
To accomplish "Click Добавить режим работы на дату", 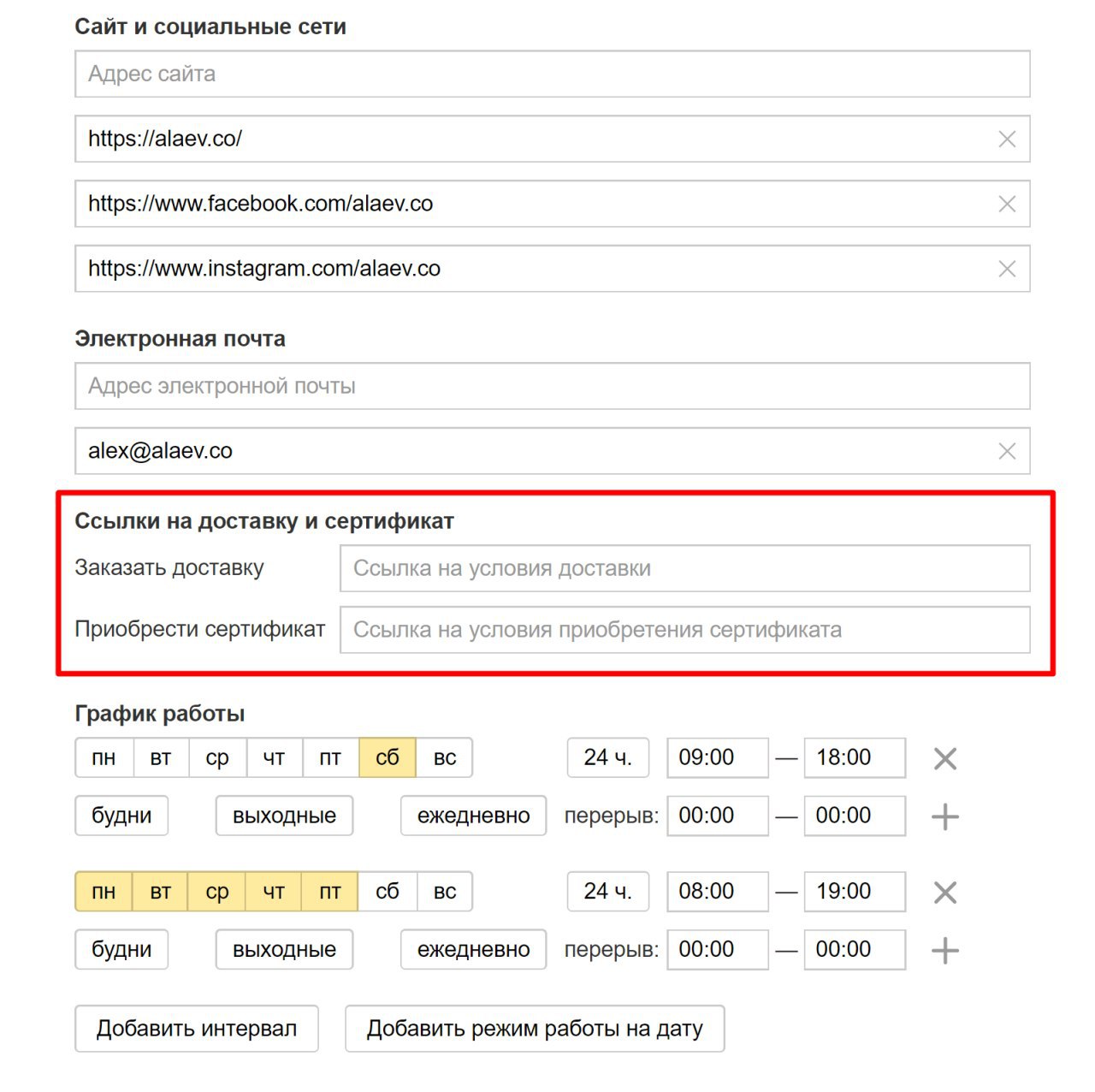I will tap(535, 1029).
